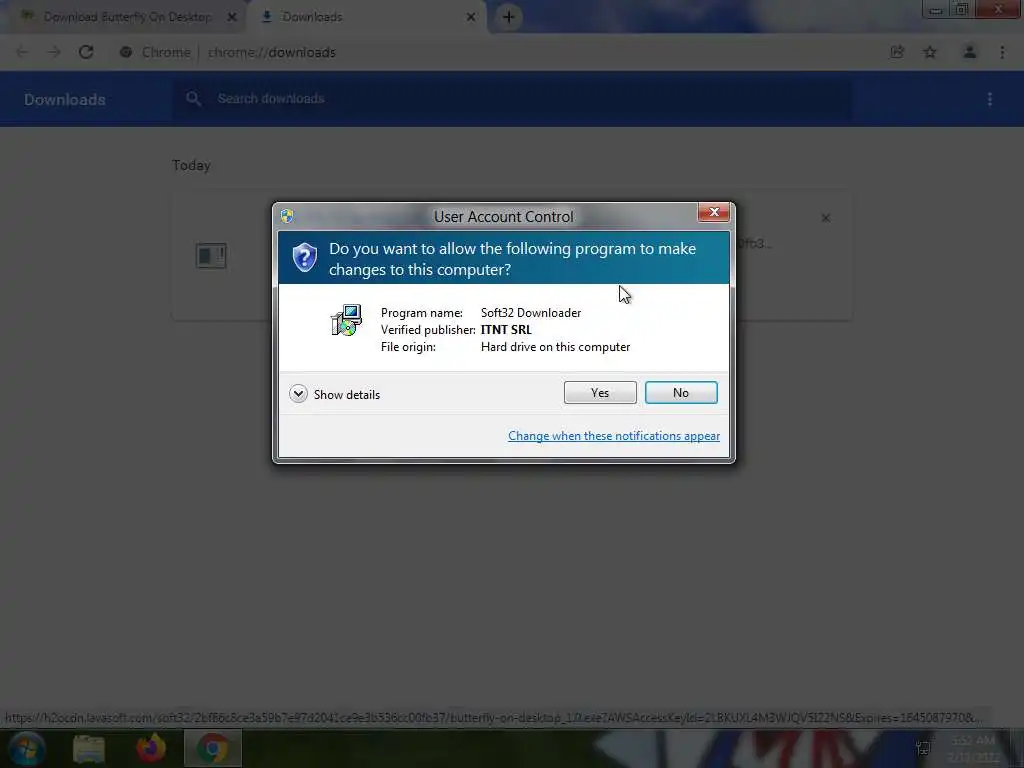The width and height of the screenshot is (1024, 768).
Task: Click the UAC title bar shield icon
Action: coord(287,216)
